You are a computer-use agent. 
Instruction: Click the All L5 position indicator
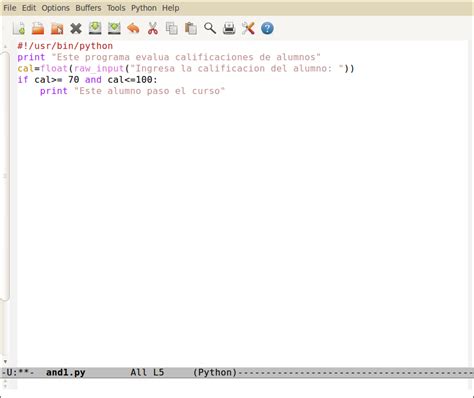click(147, 372)
